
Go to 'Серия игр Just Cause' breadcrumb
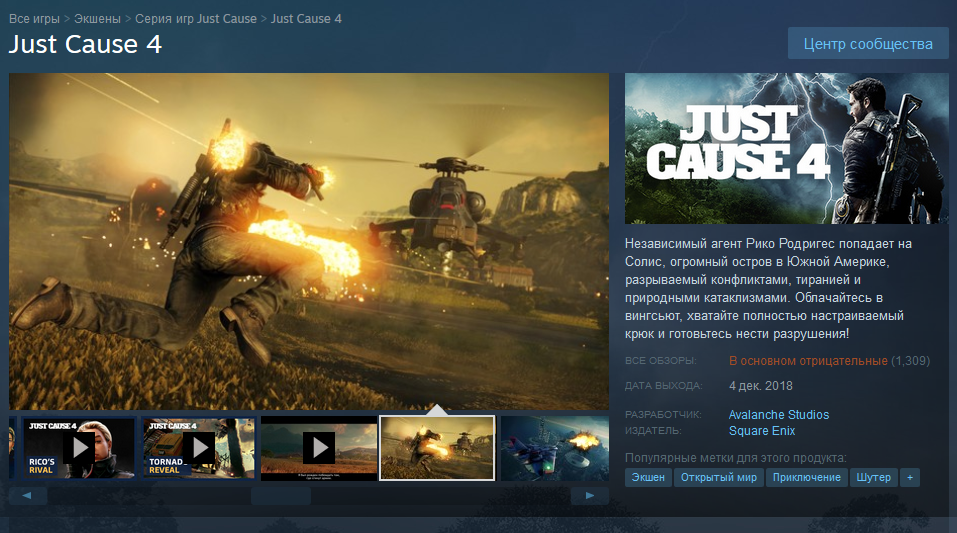click(x=196, y=19)
